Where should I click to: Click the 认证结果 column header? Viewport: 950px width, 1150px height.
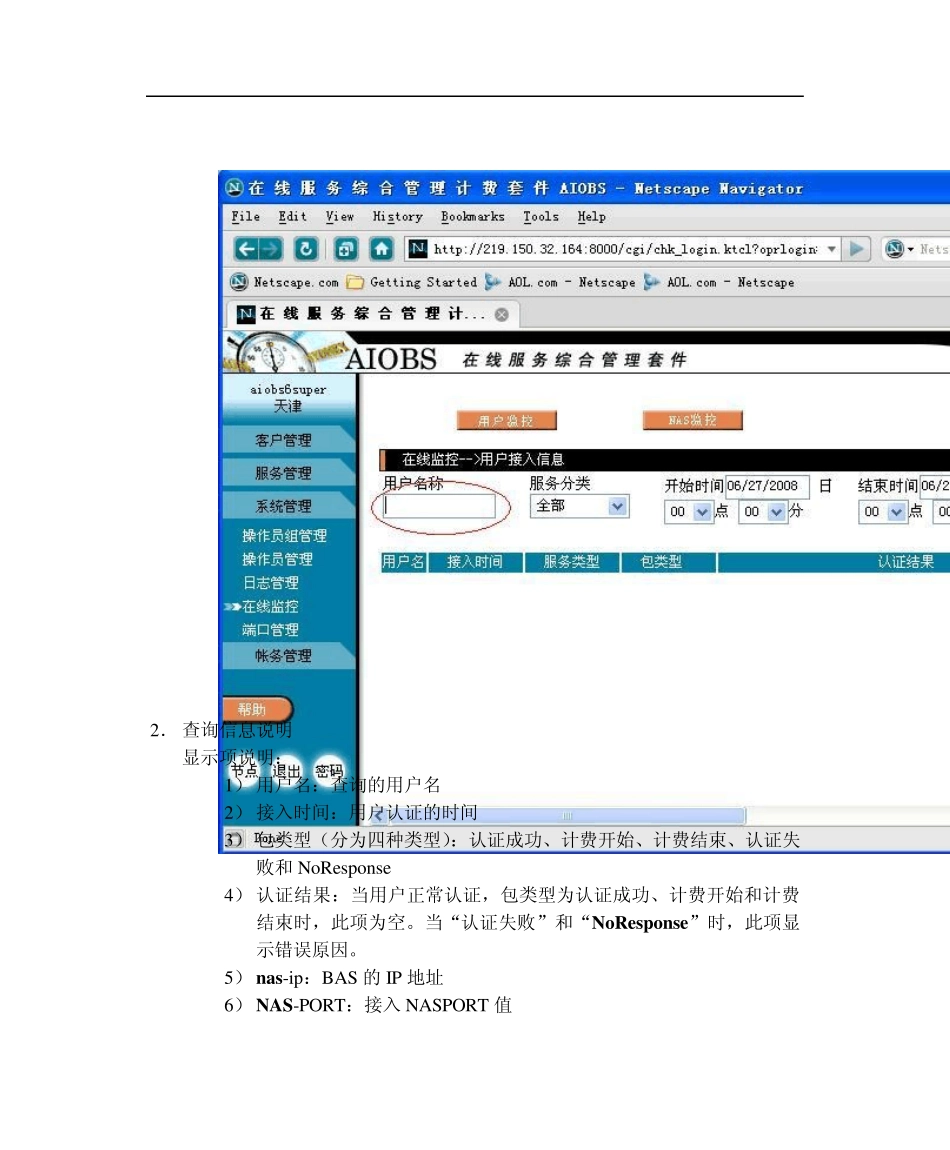click(834, 563)
